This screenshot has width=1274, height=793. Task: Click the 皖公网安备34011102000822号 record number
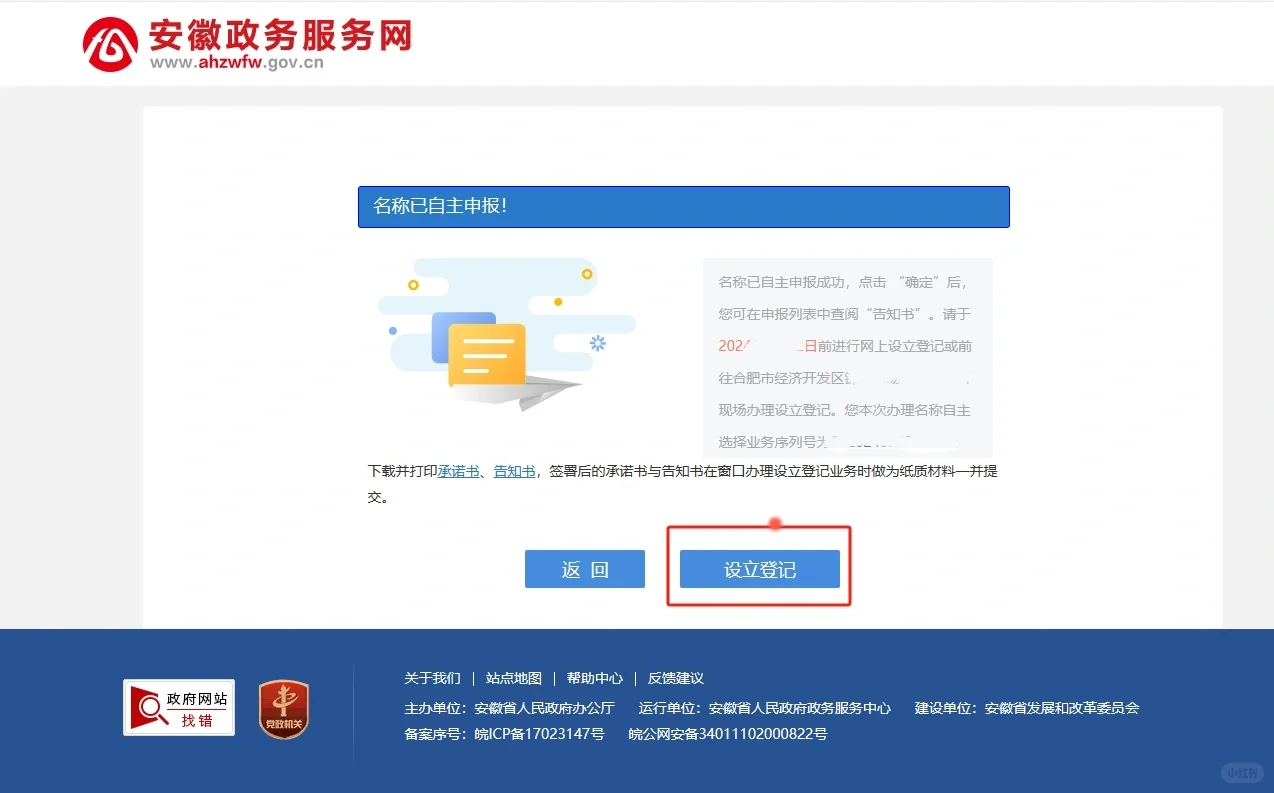[x=727, y=734]
